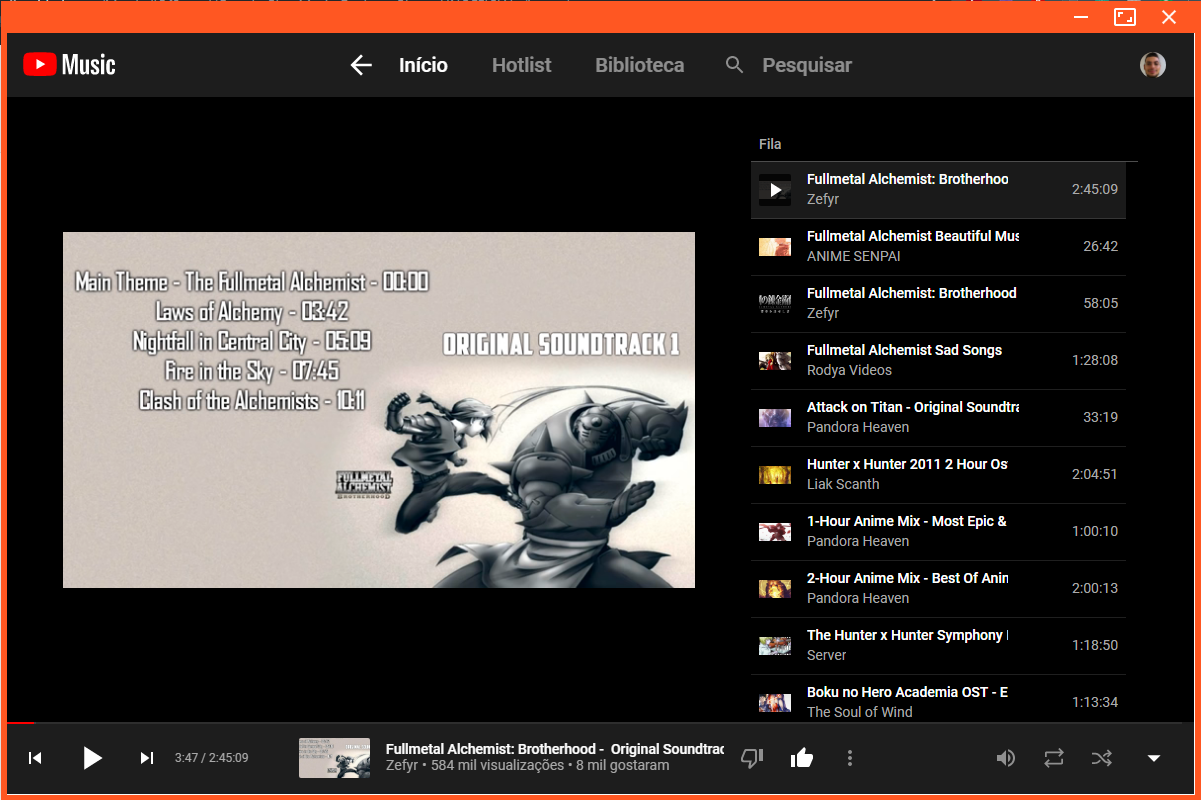Click the 2-Hour Anime Mix thumbnail
1201x800 pixels.
tap(775, 589)
